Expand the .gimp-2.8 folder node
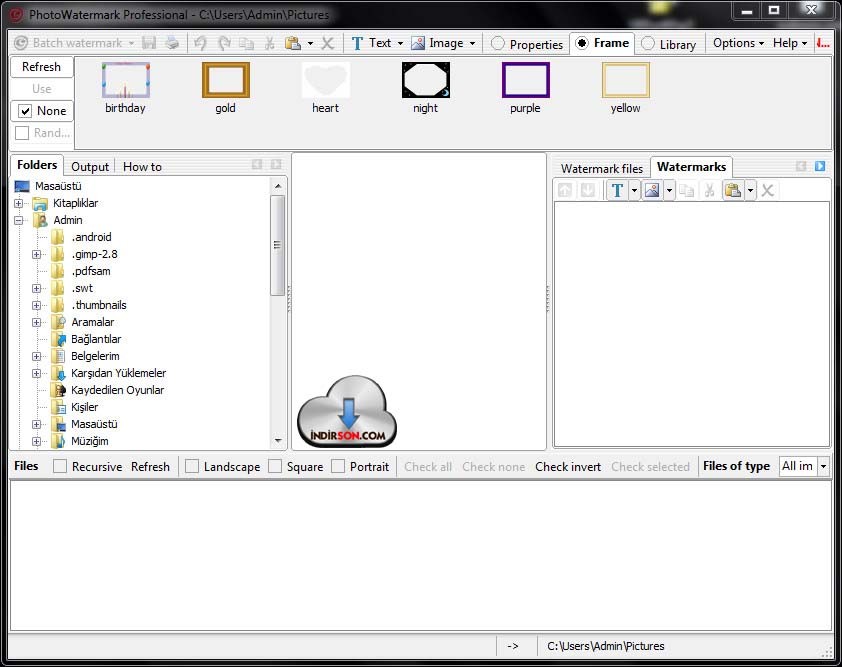The height and width of the screenshot is (667, 842). tap(37, 254)
